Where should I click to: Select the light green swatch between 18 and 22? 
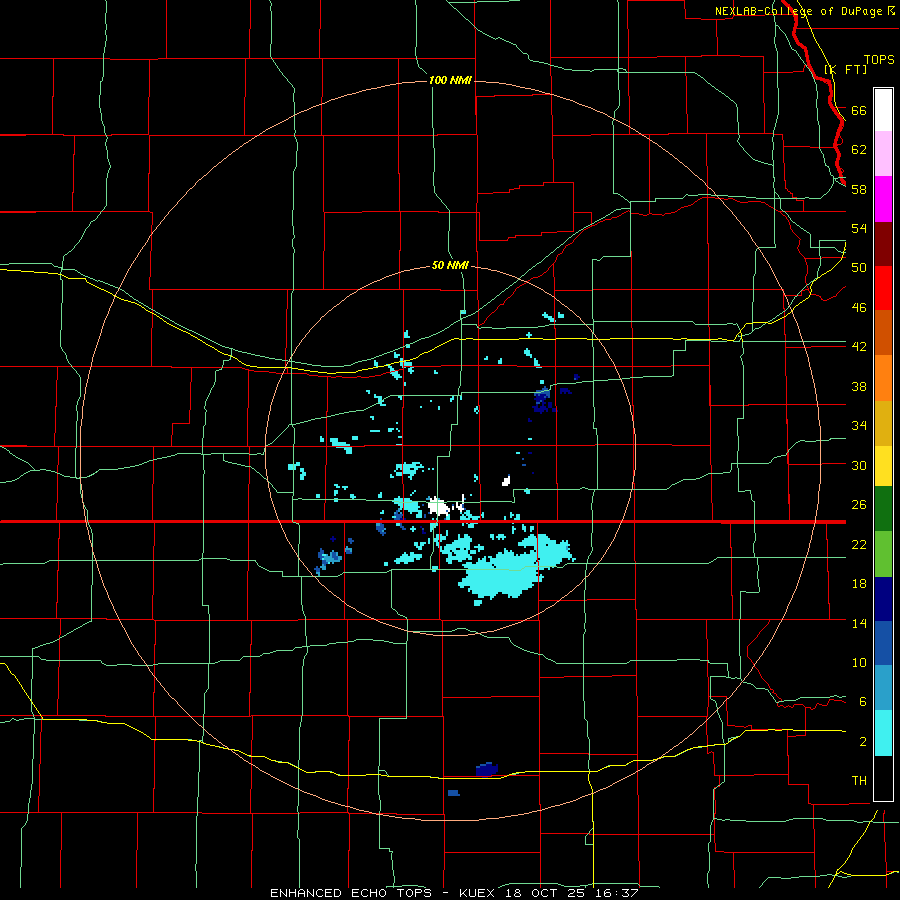point(883,554)
